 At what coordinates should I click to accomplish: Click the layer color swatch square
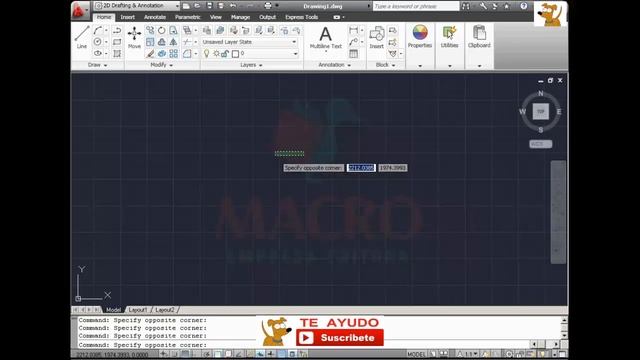tap(235, 53)
